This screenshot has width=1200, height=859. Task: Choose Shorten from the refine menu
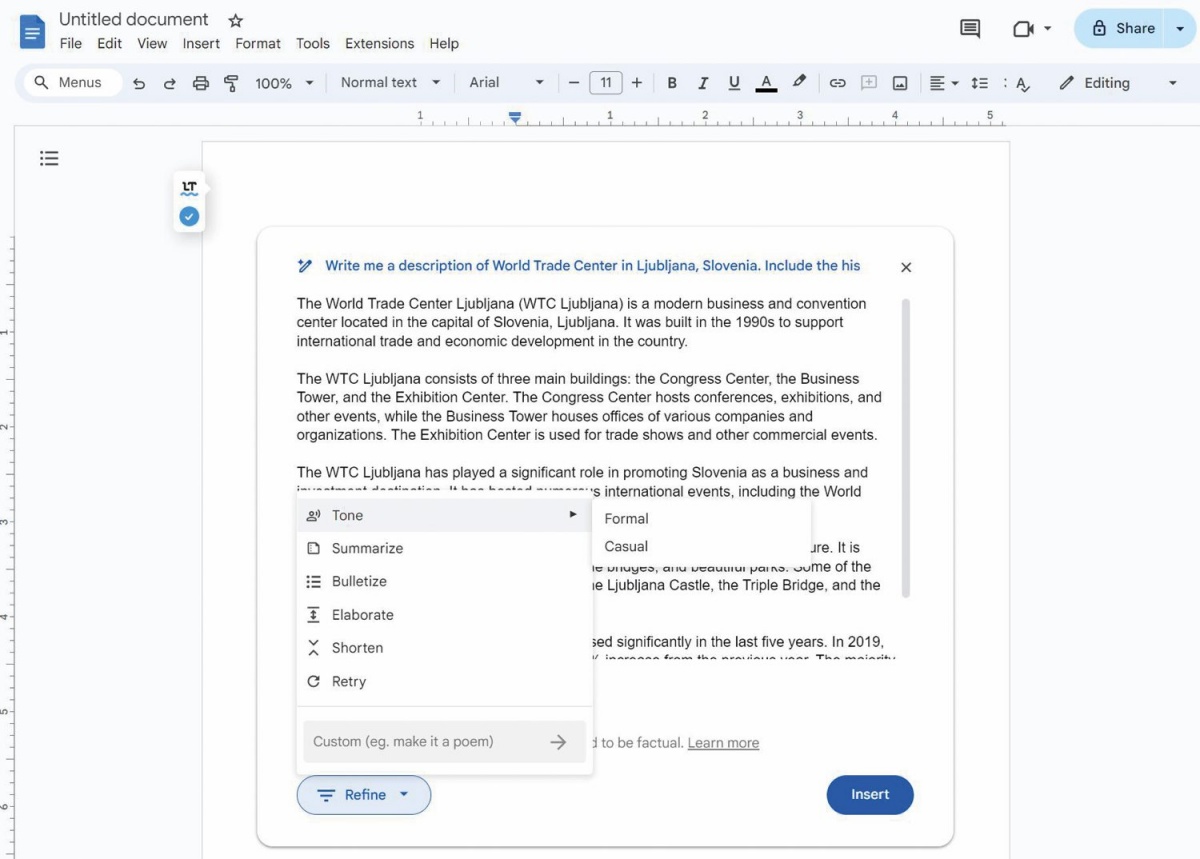click(x=444, y=648)
